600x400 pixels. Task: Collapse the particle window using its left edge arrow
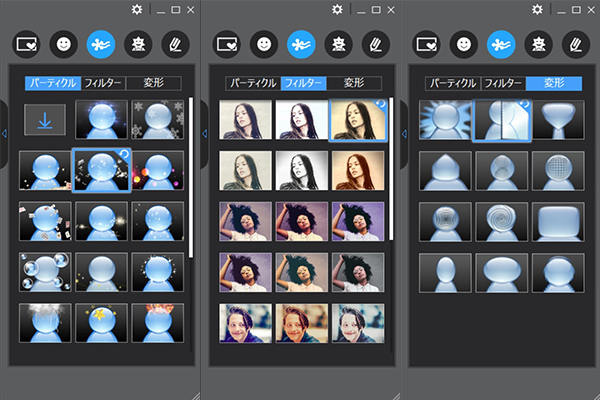click(x=4, y=133)
